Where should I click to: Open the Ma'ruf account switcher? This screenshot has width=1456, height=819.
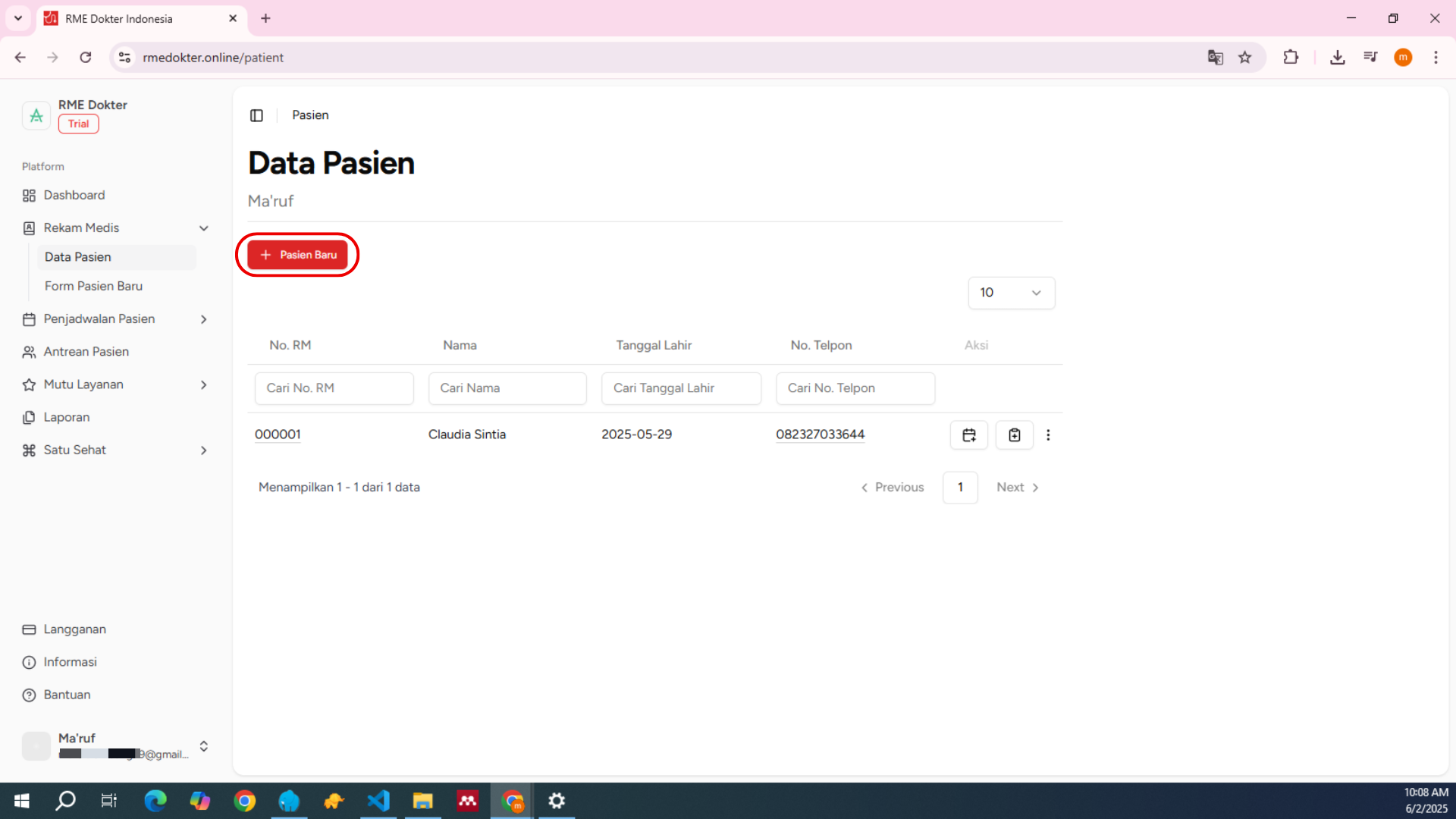click(203, 746)
